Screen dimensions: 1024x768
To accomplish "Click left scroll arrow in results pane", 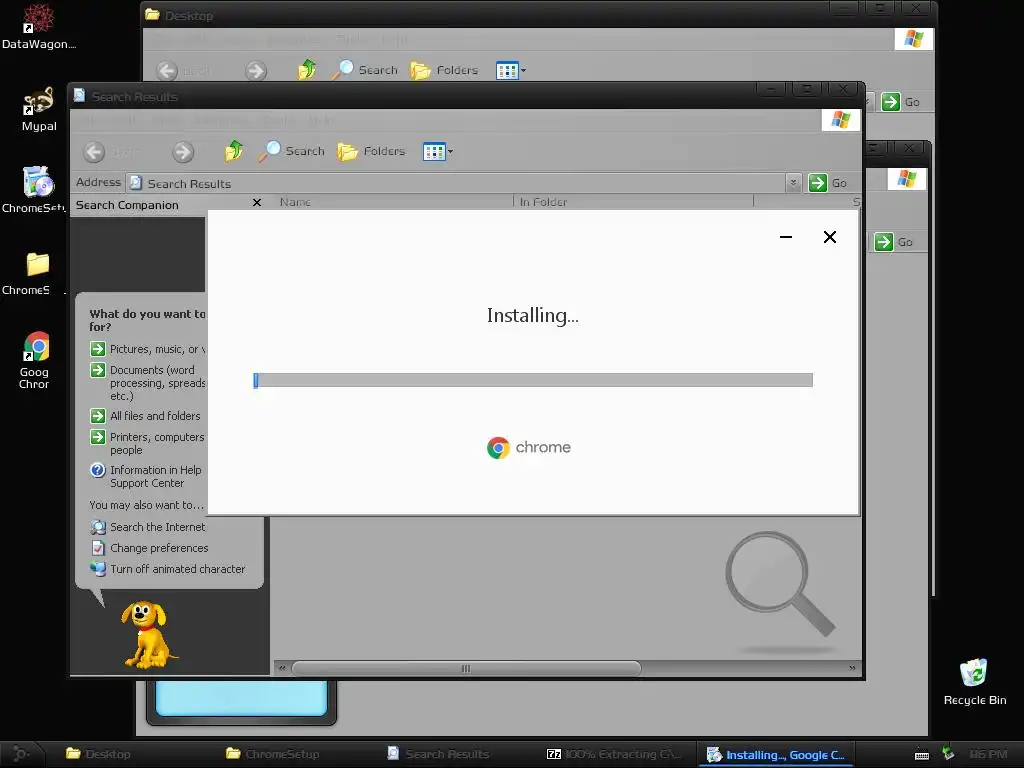I will point(282,668).
